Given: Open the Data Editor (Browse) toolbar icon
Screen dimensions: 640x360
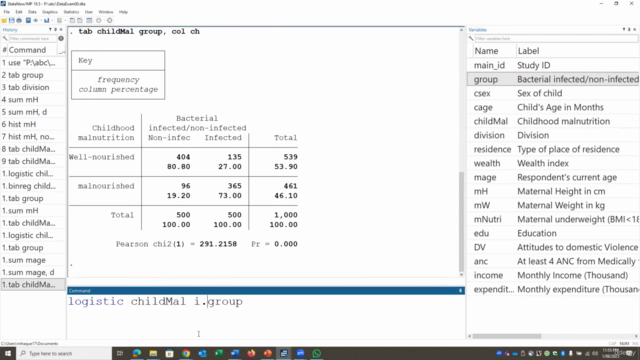Looking at the screenshot, I should (80, 20).
